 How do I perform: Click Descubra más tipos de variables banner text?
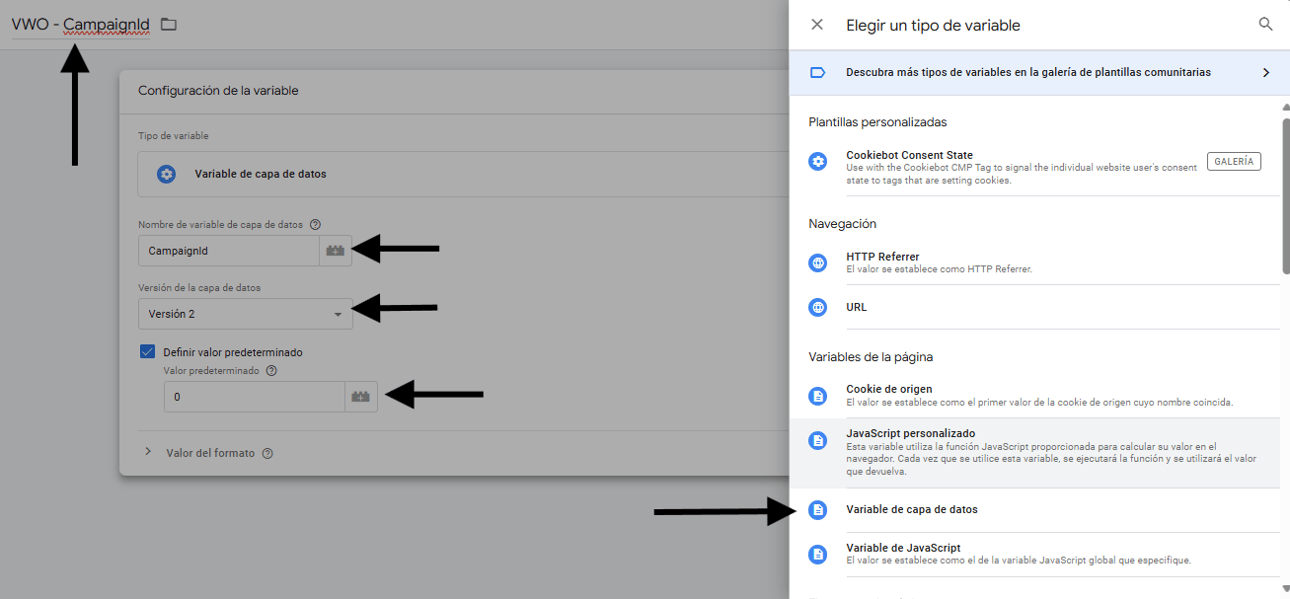1028,73
